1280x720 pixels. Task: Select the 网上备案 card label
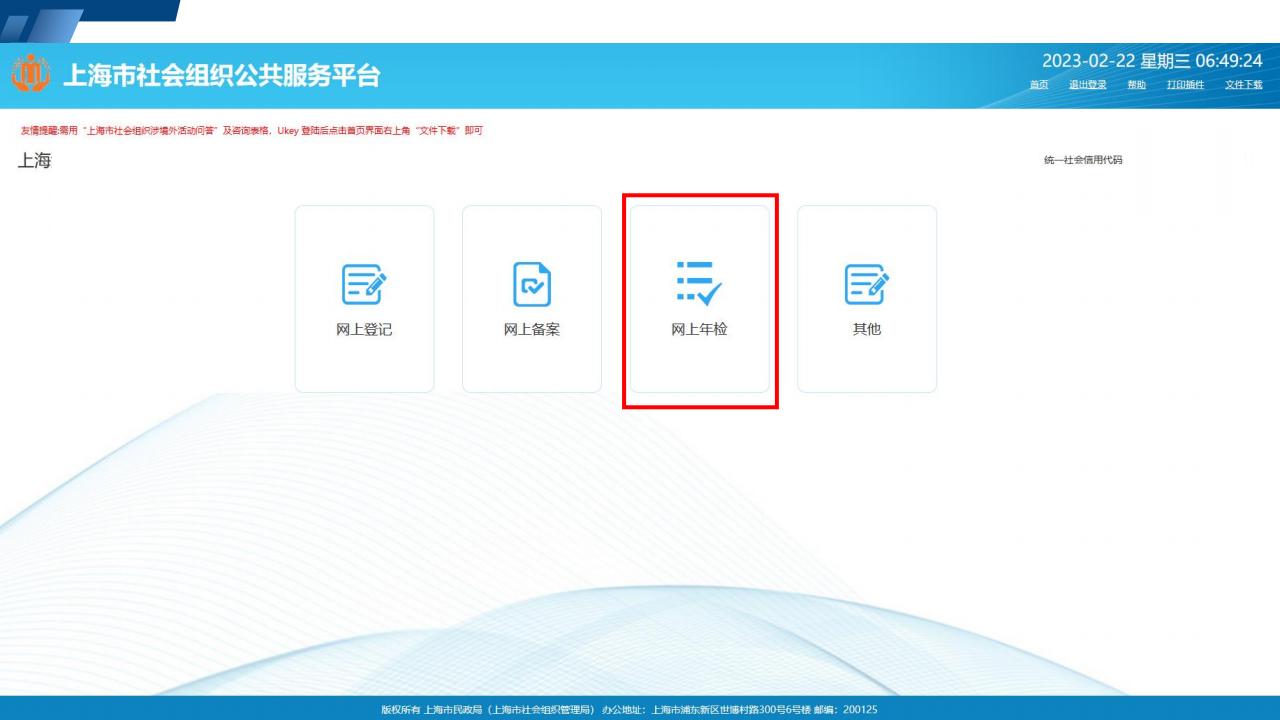pyautogui.click(x=531, y=330)
